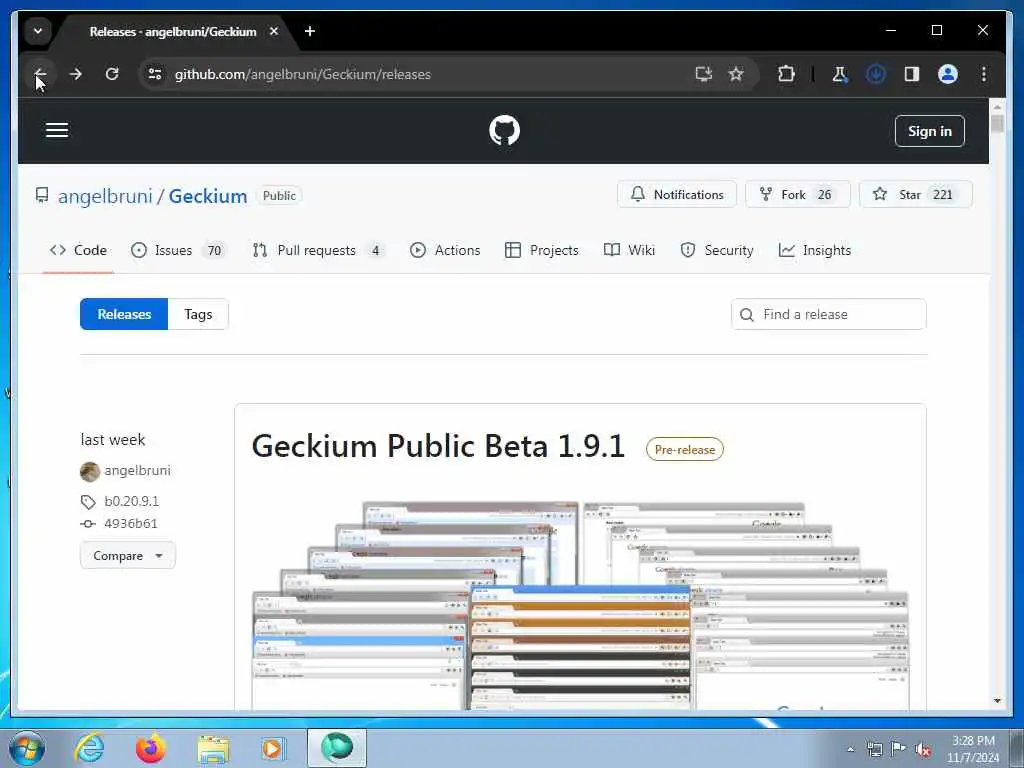
Task: Launch Internet Explorer from taskbar
Action: coord(89,748)
